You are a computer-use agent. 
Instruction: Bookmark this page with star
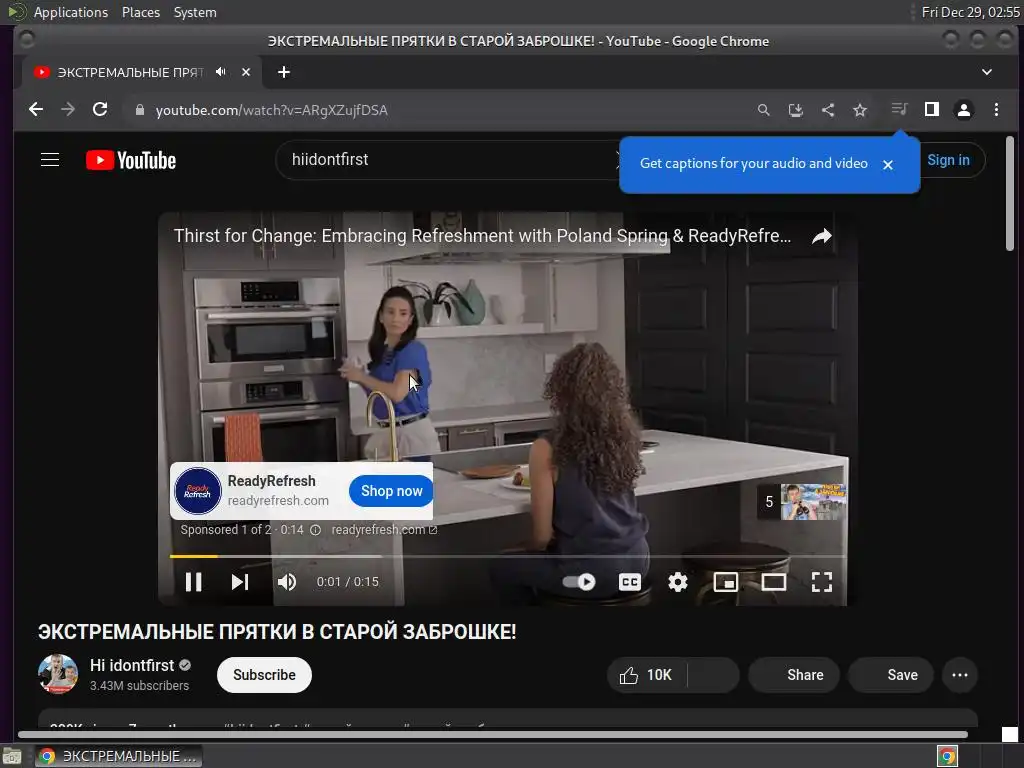(860, 110)
